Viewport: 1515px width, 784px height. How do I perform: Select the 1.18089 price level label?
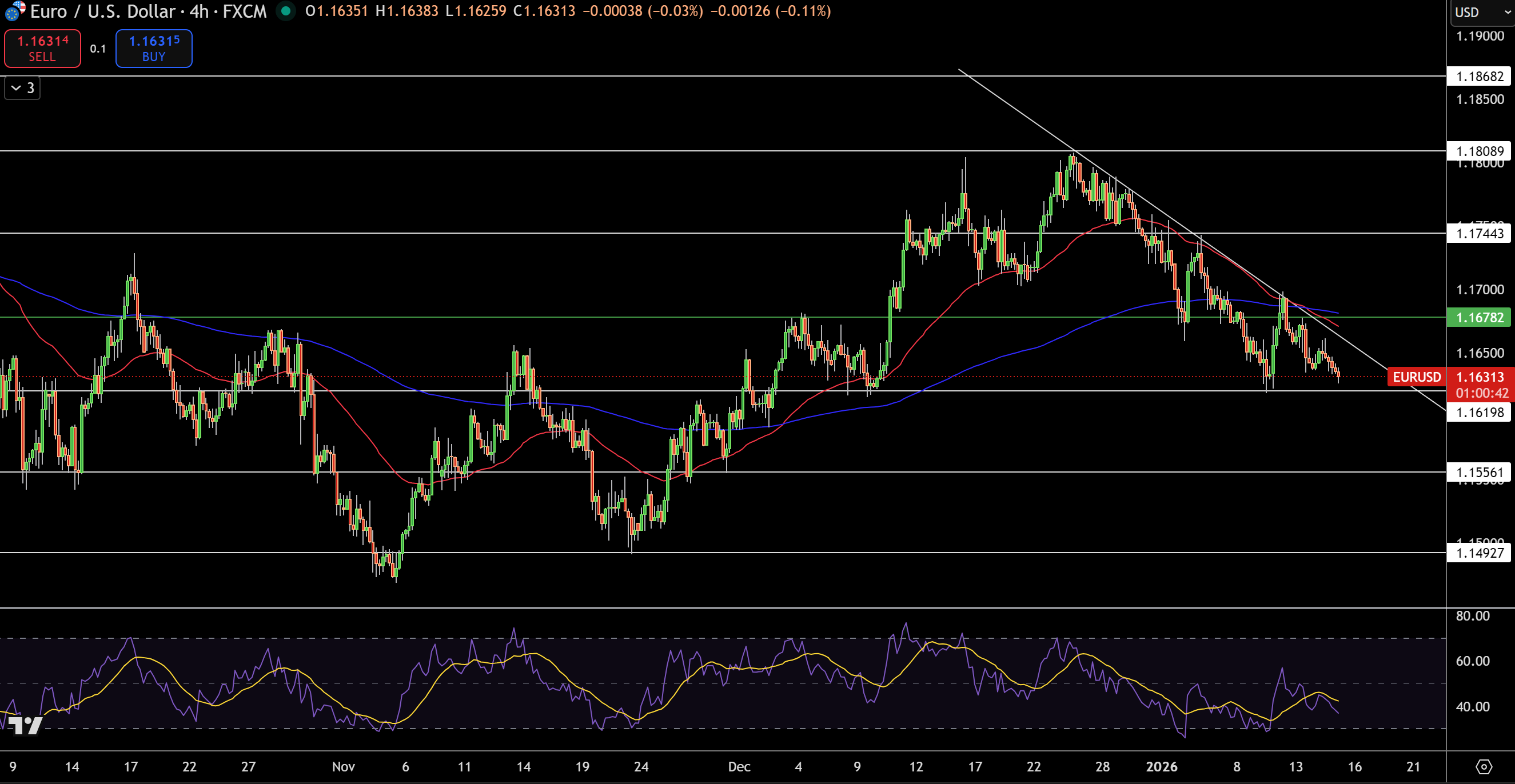(1479, 151)
